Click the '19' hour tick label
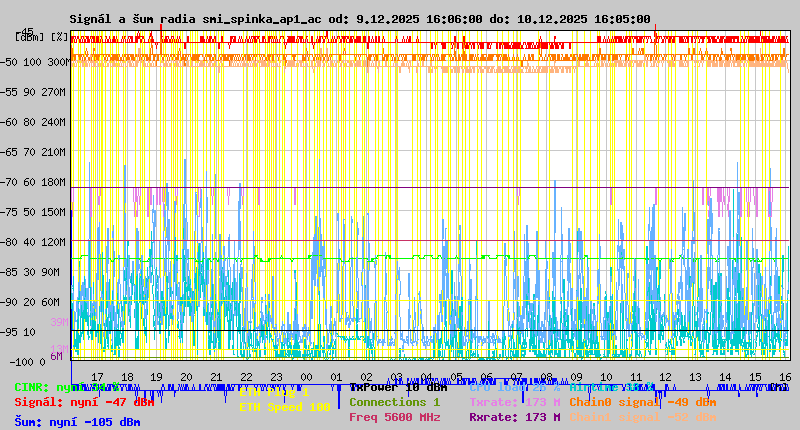The height and width of the screenshot is (430, 800). (x=157, y=377)
